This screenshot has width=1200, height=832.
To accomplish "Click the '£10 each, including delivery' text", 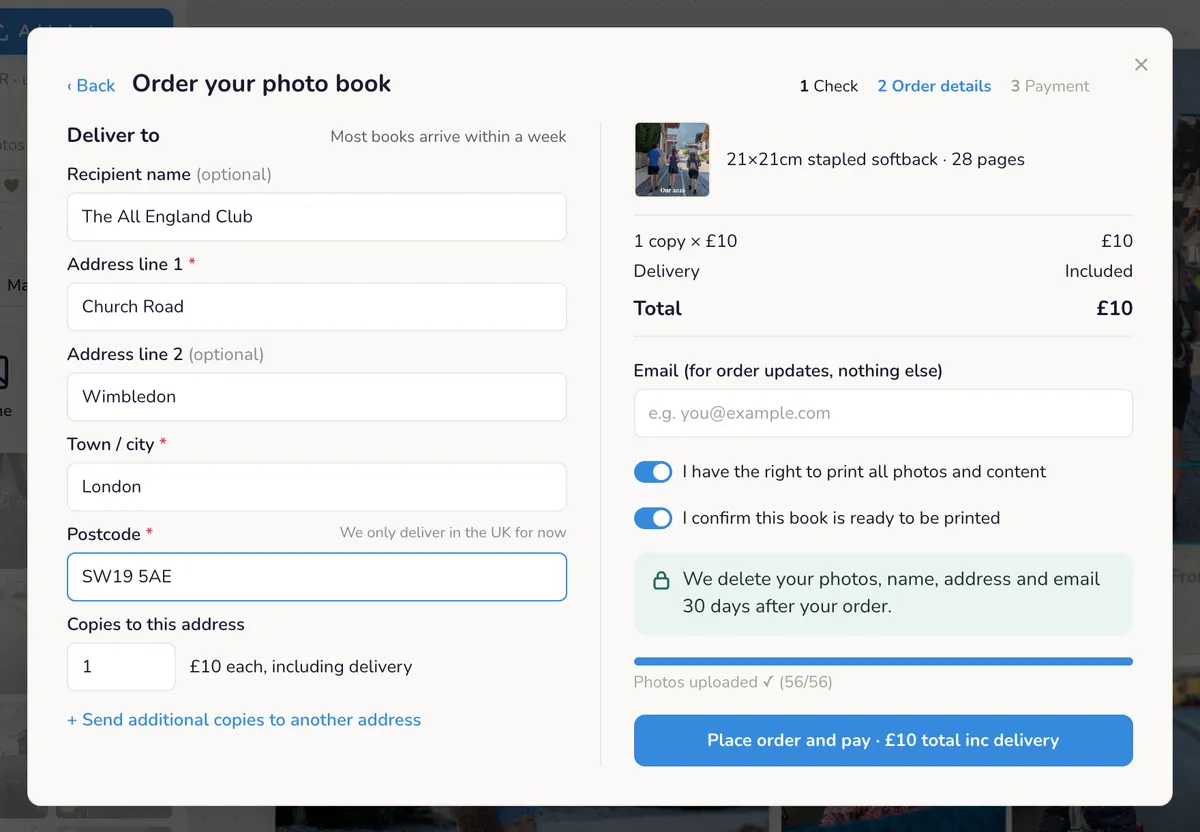I will click(x=301, y=667).
